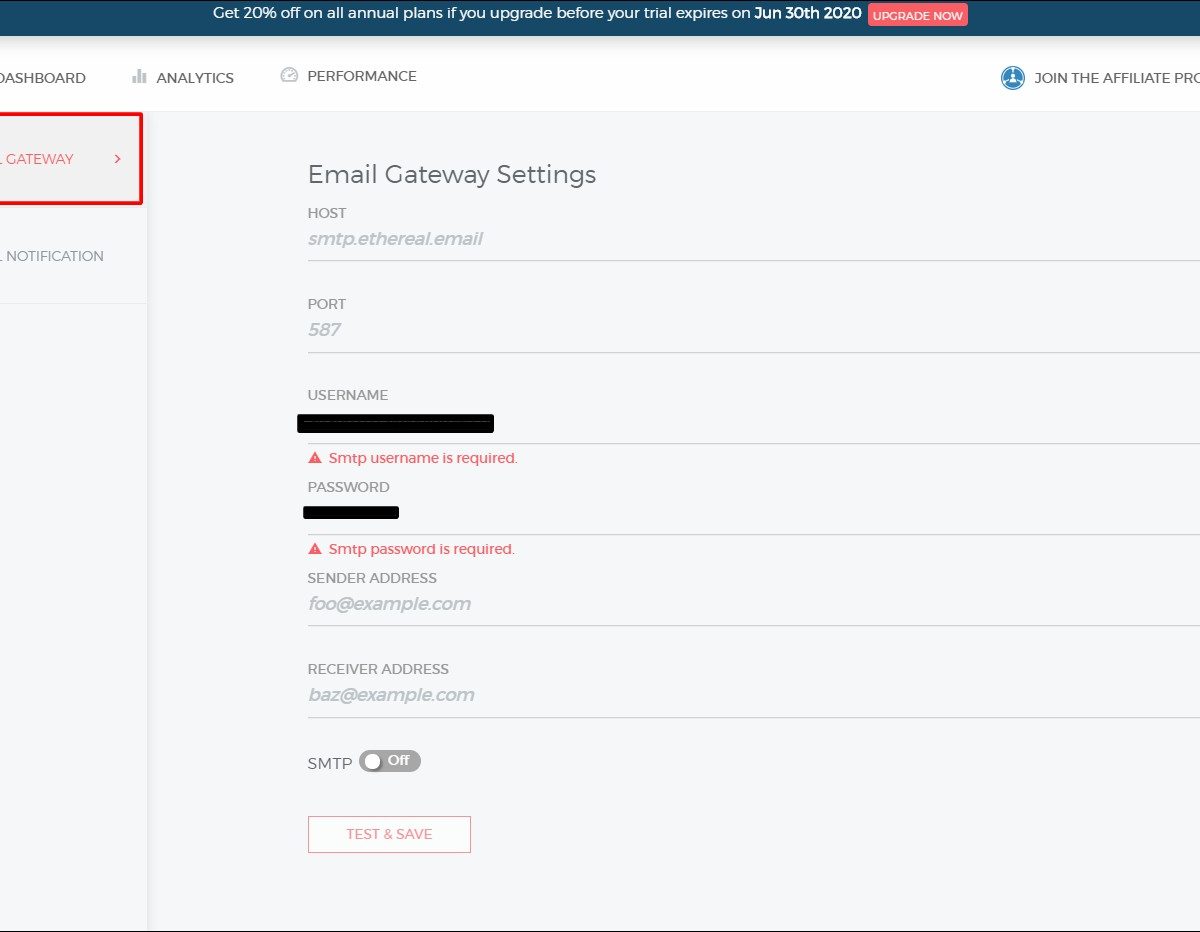Open the Dashboard menu item

[x=43, y=78]
